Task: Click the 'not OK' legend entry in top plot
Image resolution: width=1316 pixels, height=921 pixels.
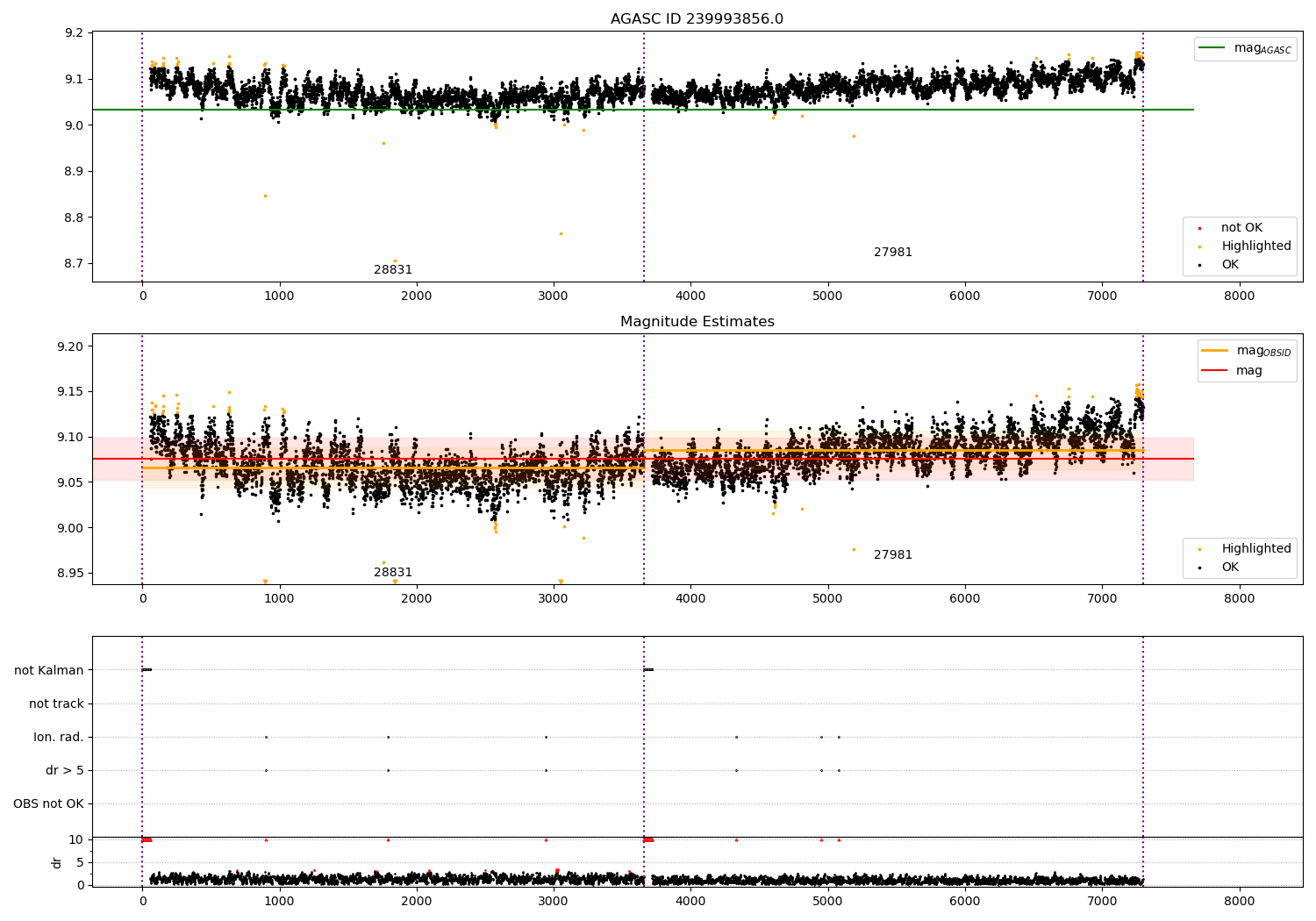Action: click(x=1241, y=228)
